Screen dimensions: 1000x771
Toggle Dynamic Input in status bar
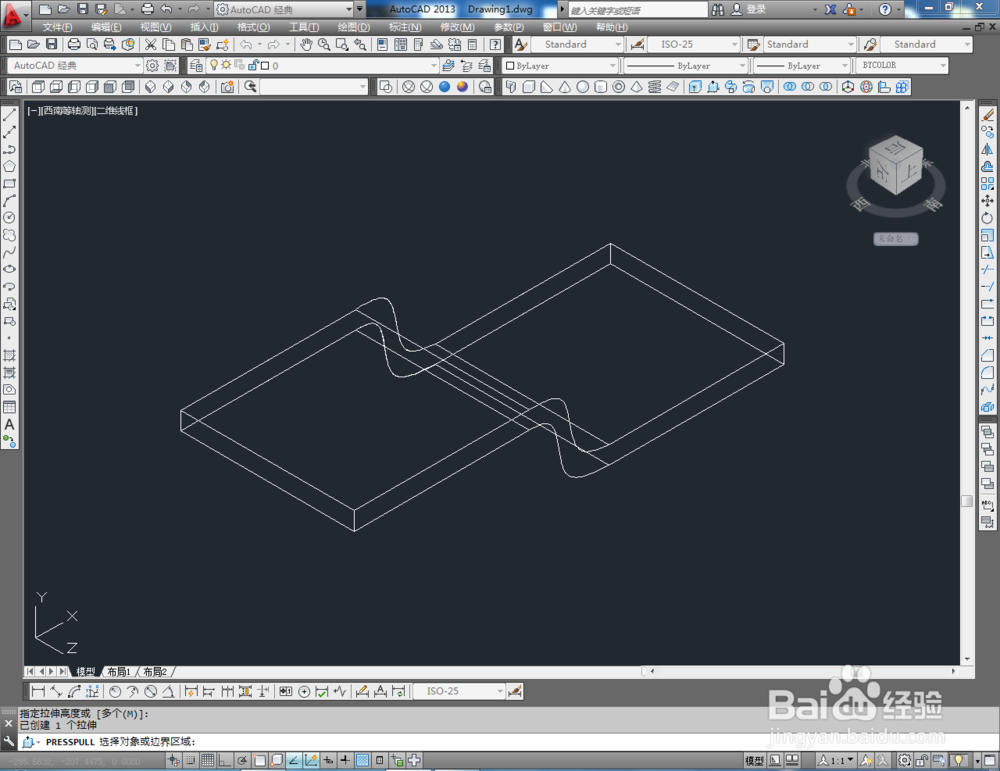(x=328, y=760)
